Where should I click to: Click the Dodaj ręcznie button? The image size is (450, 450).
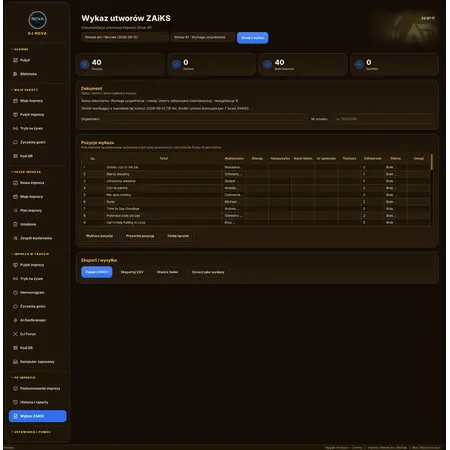pos(178,236)
